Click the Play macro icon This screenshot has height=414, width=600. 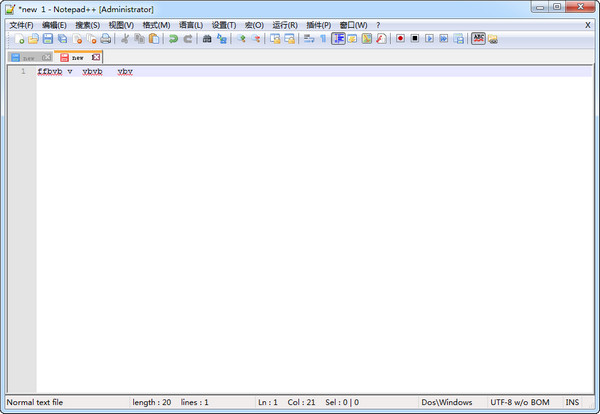[x=429, y=39]
